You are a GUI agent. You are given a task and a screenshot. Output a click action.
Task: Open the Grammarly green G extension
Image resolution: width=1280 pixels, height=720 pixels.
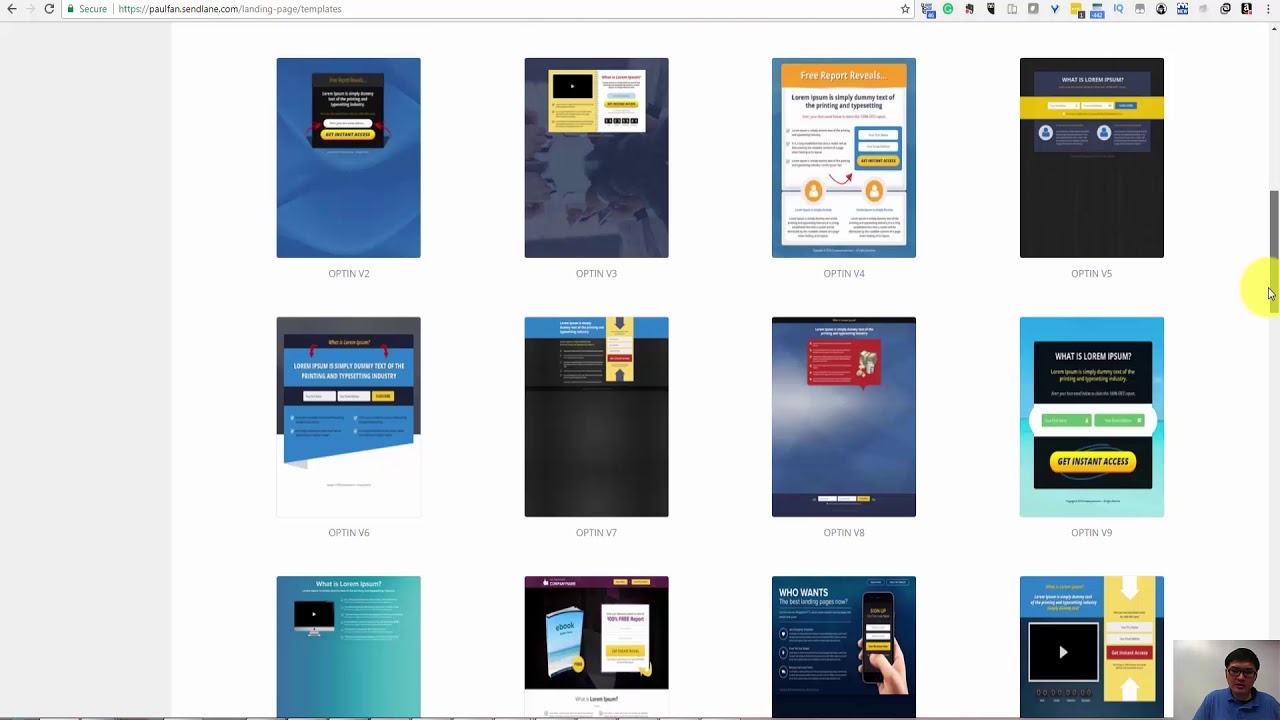point(948,9)
